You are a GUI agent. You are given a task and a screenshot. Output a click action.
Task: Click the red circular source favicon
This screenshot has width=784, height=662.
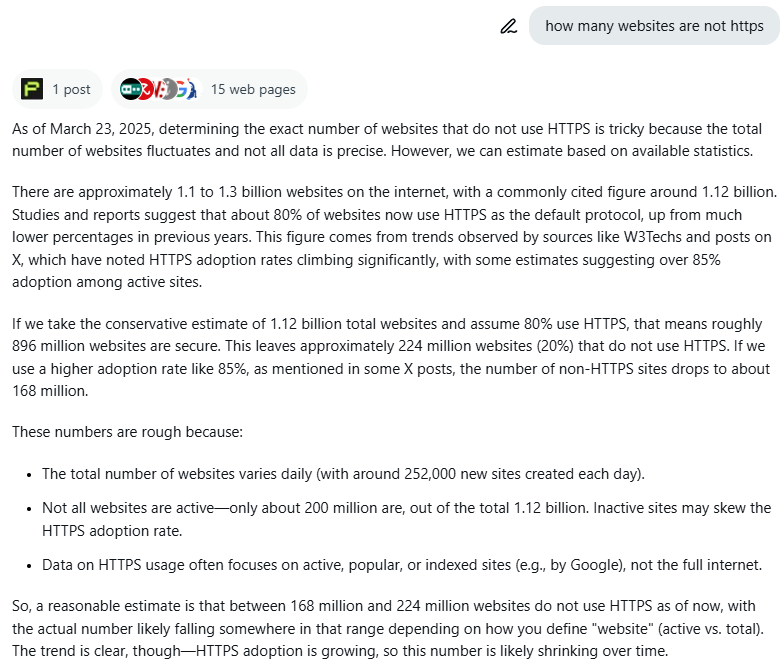tap(147, 89)
